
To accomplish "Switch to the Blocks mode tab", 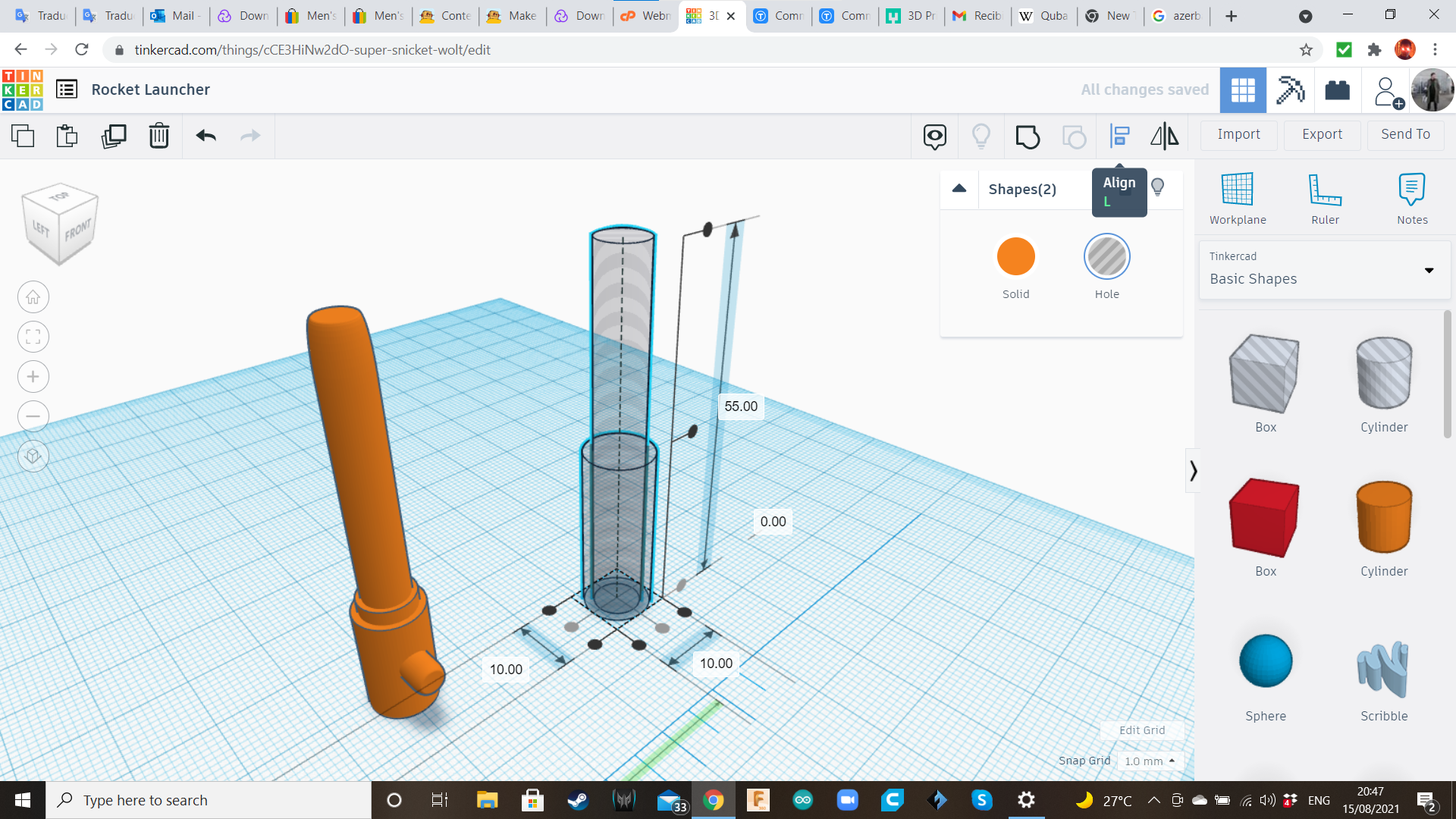I will [1290, 90].
